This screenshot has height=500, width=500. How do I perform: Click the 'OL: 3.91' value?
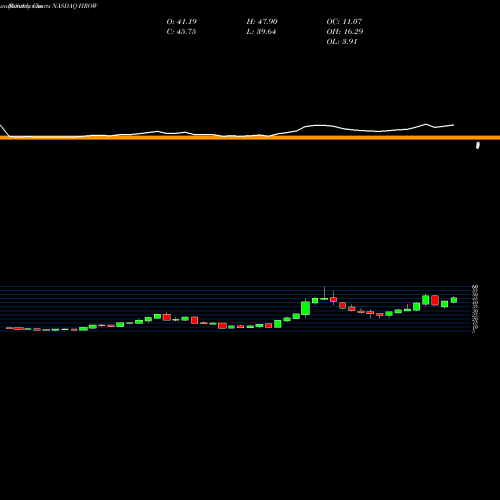pos(342,42)
